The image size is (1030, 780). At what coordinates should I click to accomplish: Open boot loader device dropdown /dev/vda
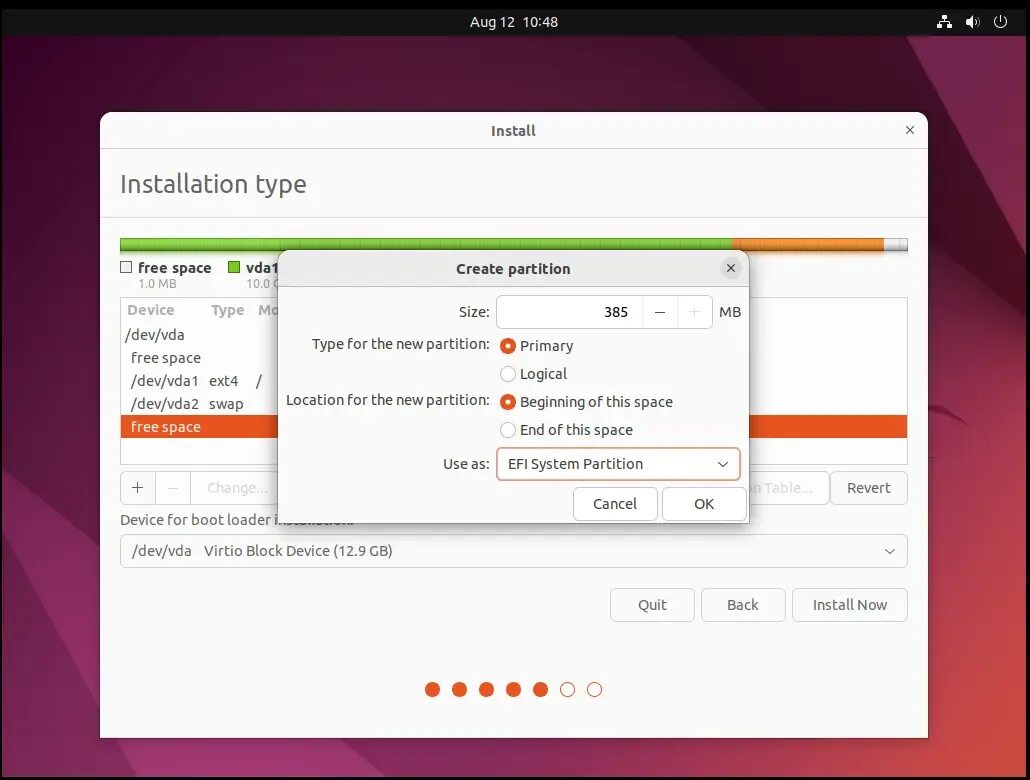(x=514, y=551)
